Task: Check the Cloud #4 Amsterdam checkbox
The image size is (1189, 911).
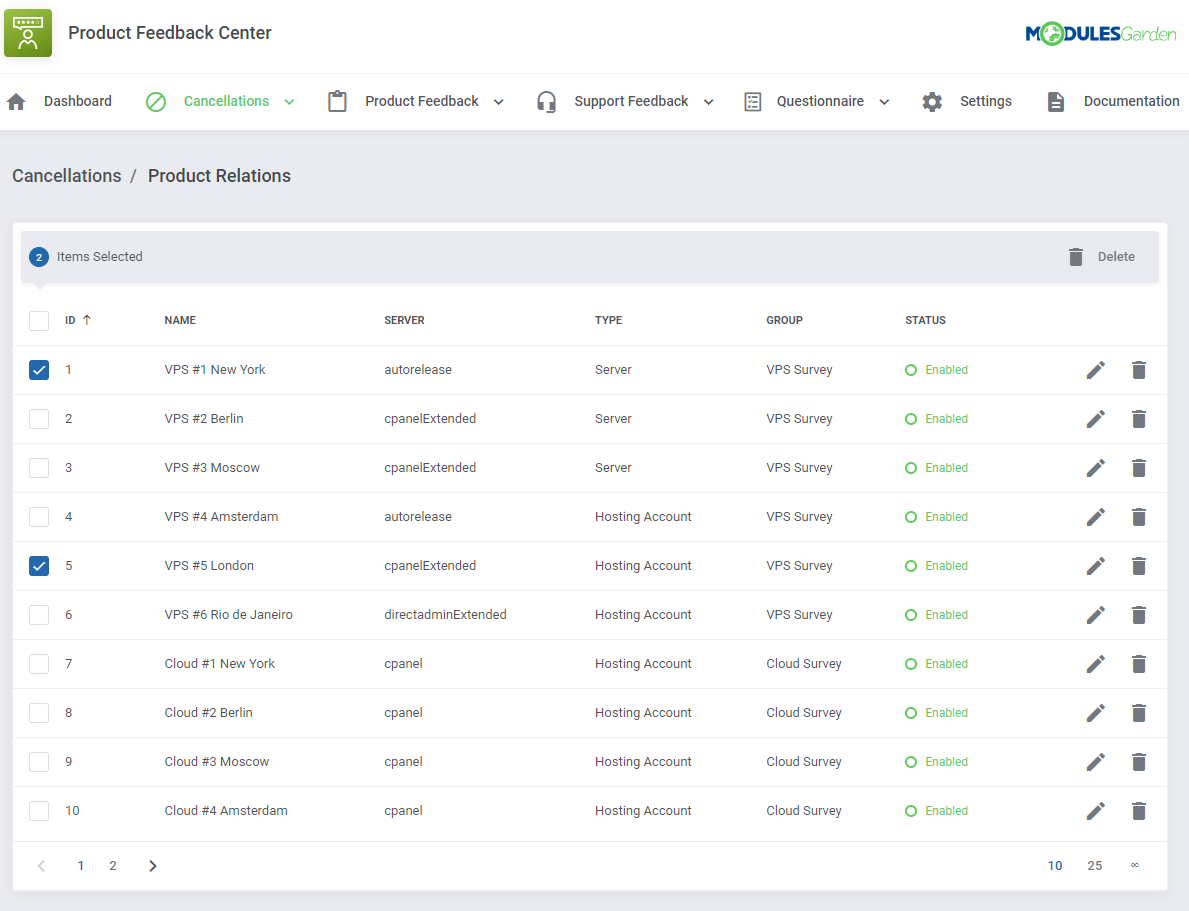Action: coord(39,811)
